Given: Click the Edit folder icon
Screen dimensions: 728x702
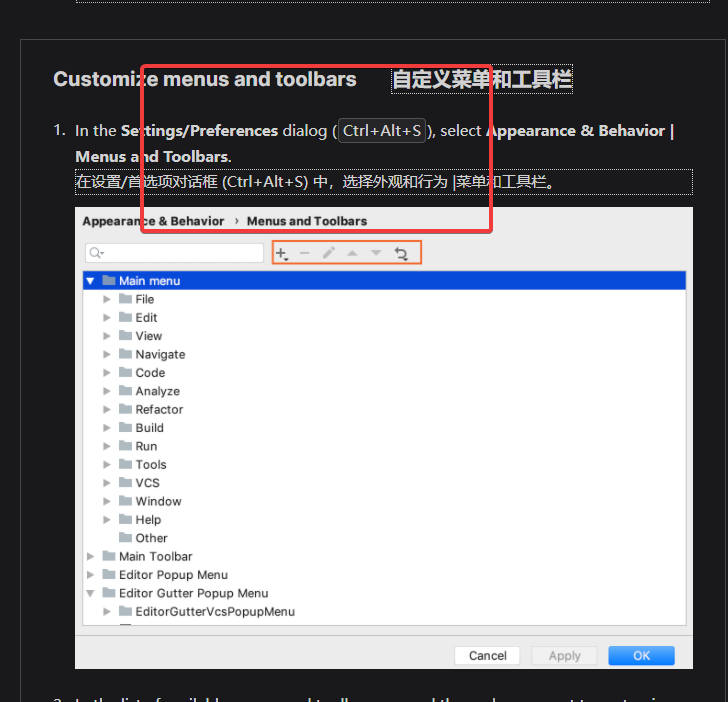Looking at the screenshot, I should point(125,317).
